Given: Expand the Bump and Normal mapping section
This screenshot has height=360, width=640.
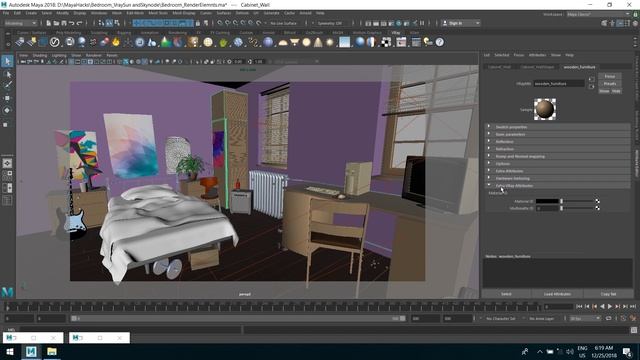Looking at the screenshot, I should (x=557, y=156).
